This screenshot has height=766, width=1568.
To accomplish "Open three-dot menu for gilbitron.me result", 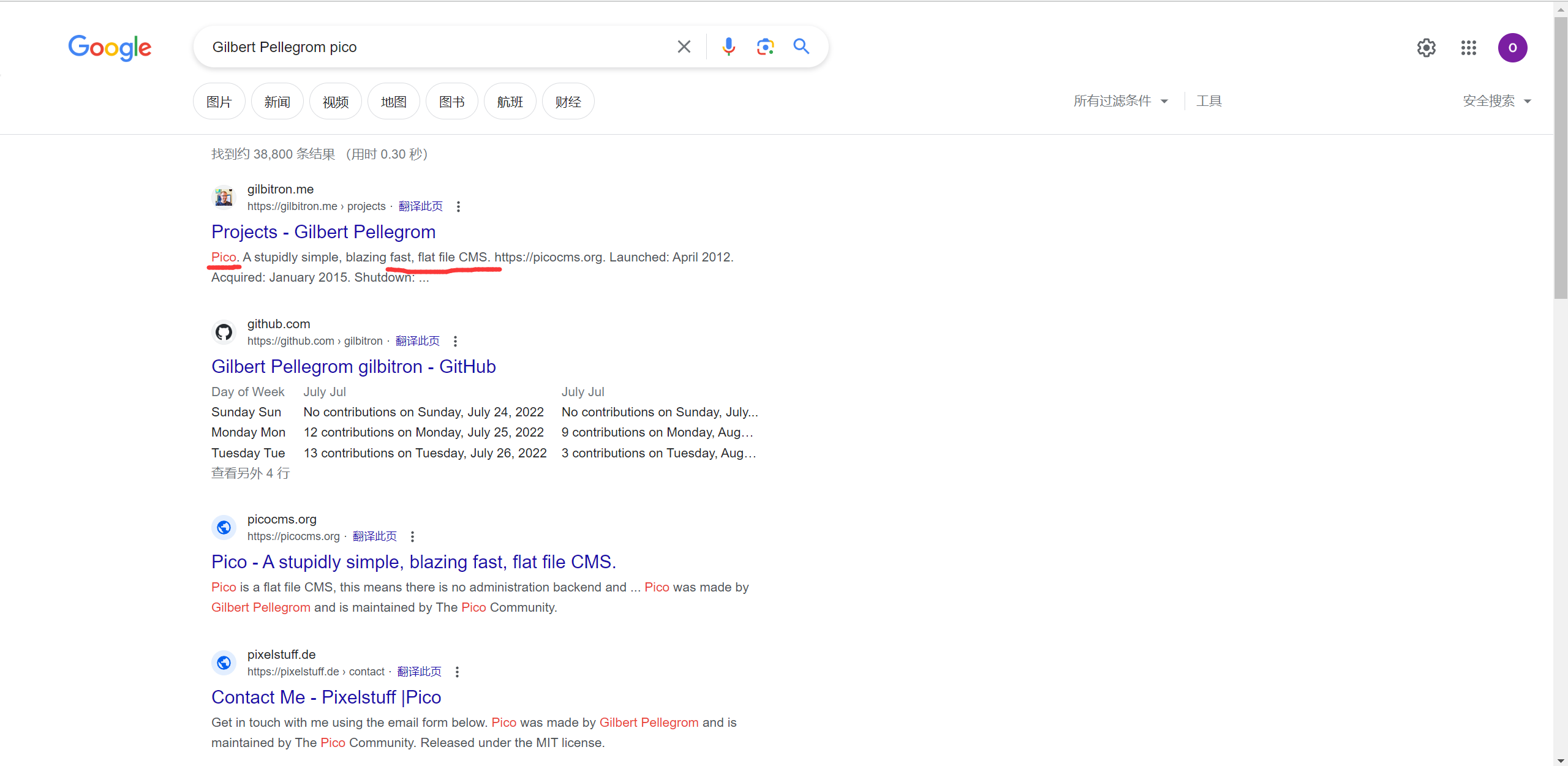I will tap(458, 207).
